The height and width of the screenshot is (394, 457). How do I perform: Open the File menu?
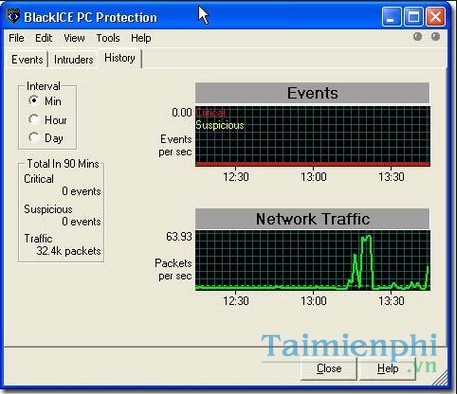click(16, 38)
